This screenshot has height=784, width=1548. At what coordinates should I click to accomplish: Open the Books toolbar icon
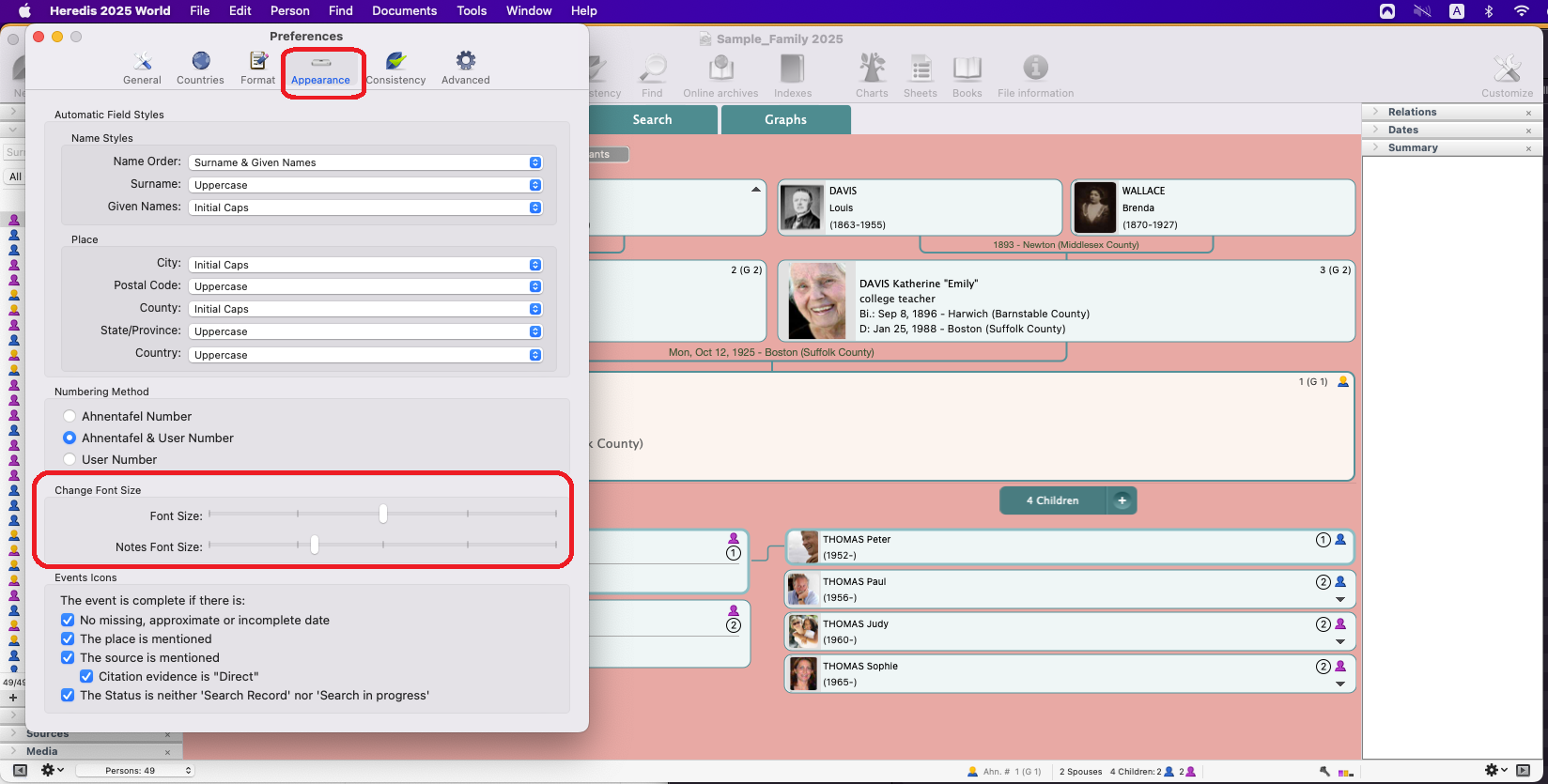(967, 75)
